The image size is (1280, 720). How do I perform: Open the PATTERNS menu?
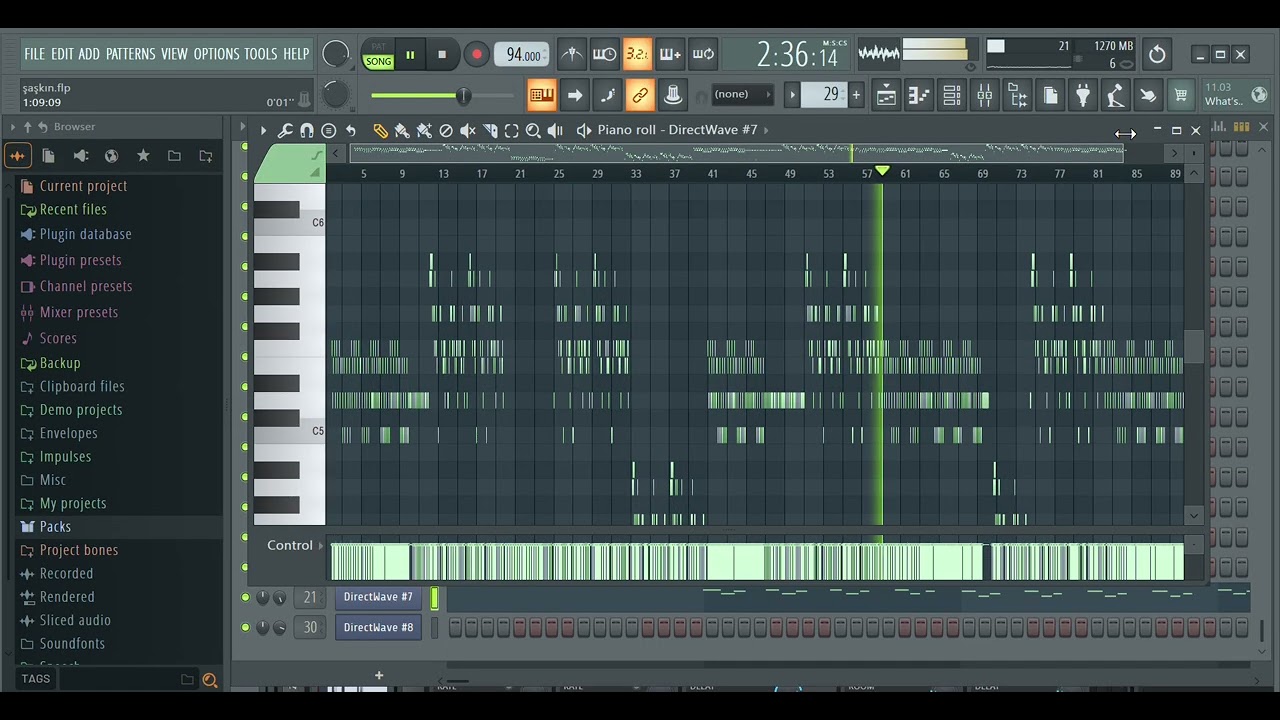point(130,54)
